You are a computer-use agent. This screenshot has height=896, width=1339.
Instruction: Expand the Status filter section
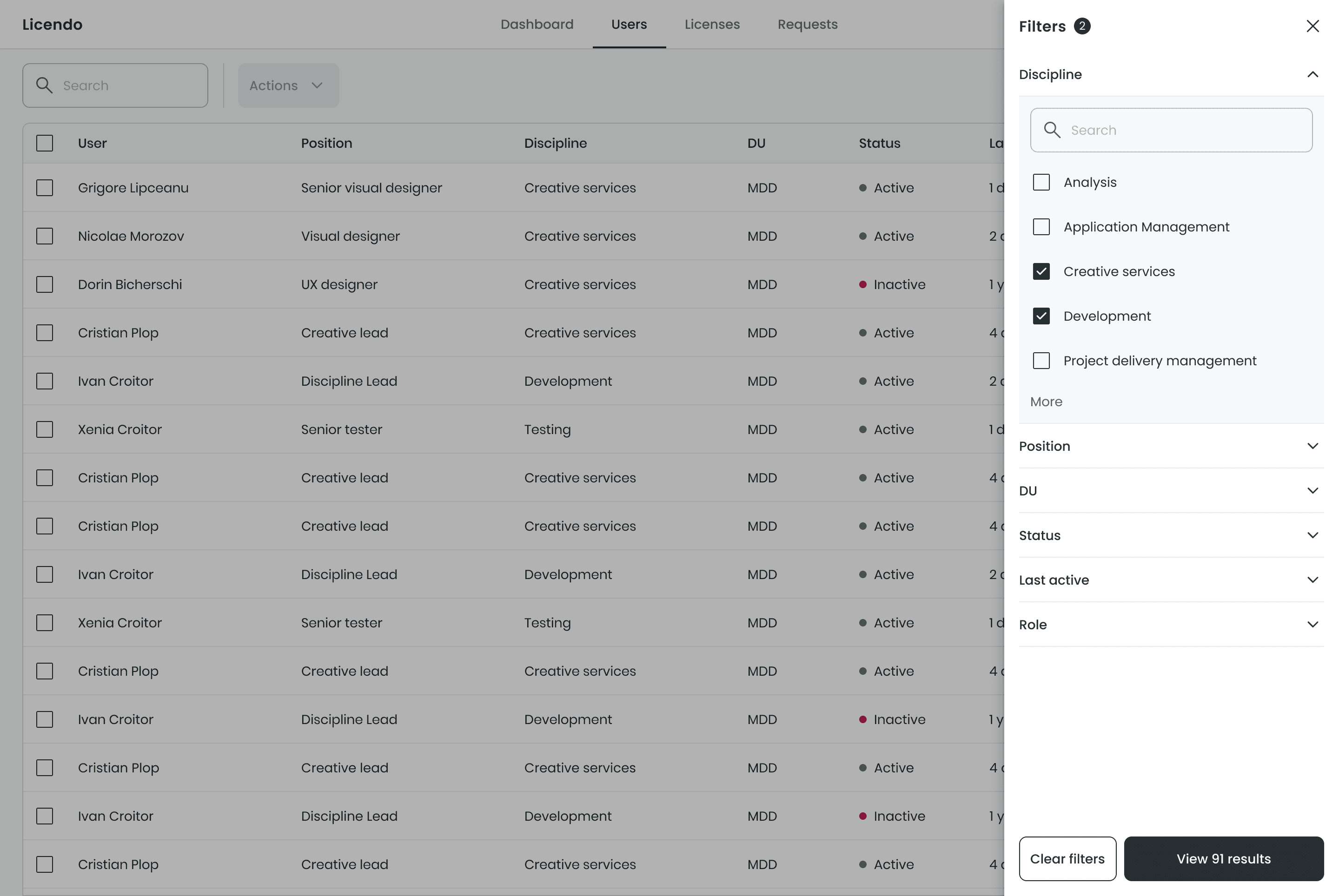(1312, 535)
